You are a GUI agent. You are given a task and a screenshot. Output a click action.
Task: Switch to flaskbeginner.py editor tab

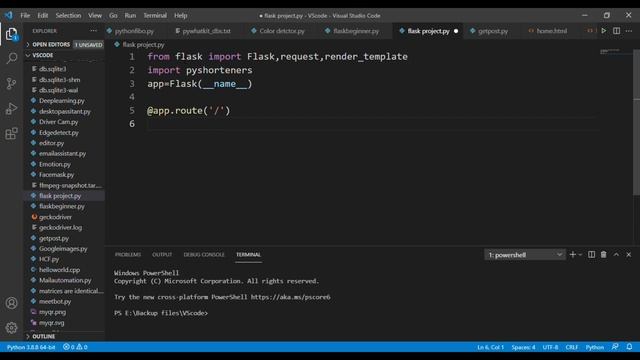pos(356,31)
